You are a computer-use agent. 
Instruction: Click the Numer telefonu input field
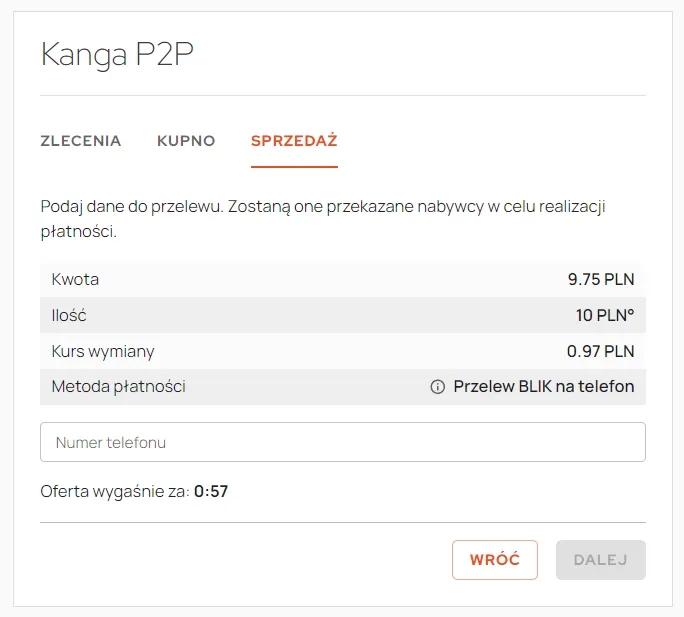pos(343,442)
